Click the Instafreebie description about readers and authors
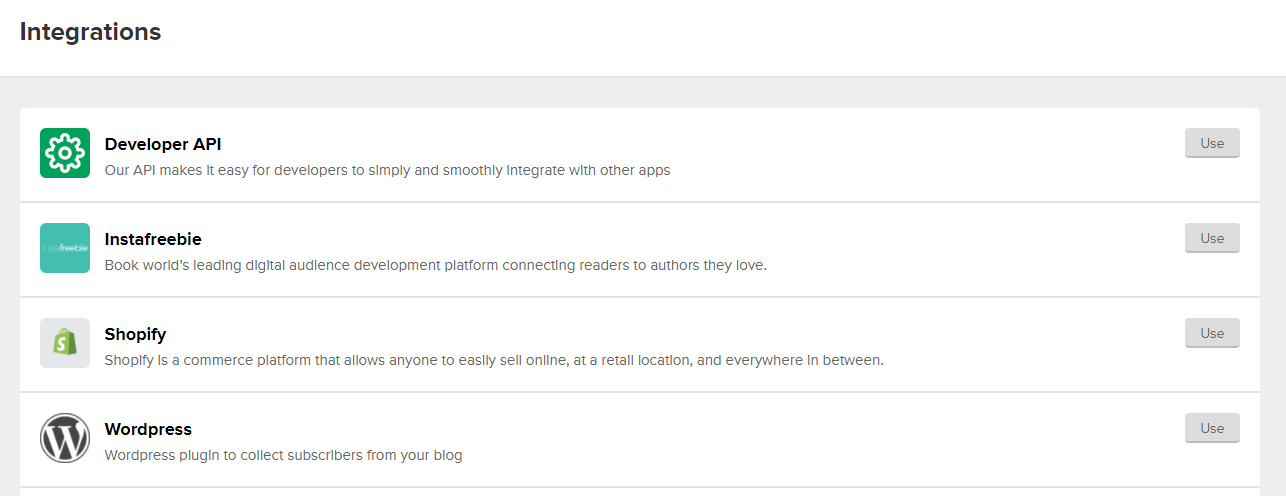Image resolution: width=1286 pixels, height=496 pixels. [x=435, y=265]
